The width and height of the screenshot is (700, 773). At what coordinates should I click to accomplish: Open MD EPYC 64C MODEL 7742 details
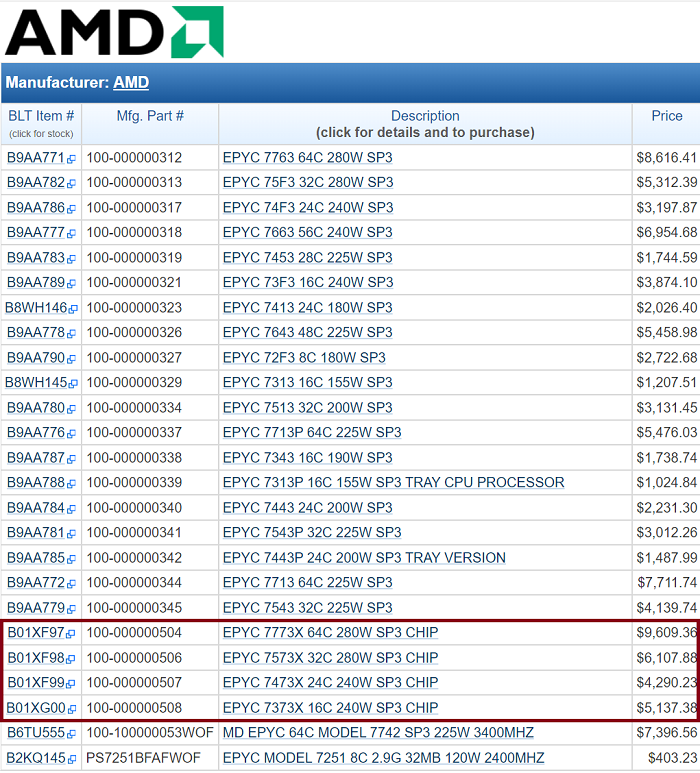pyautogui.click(x=378, y=733)
